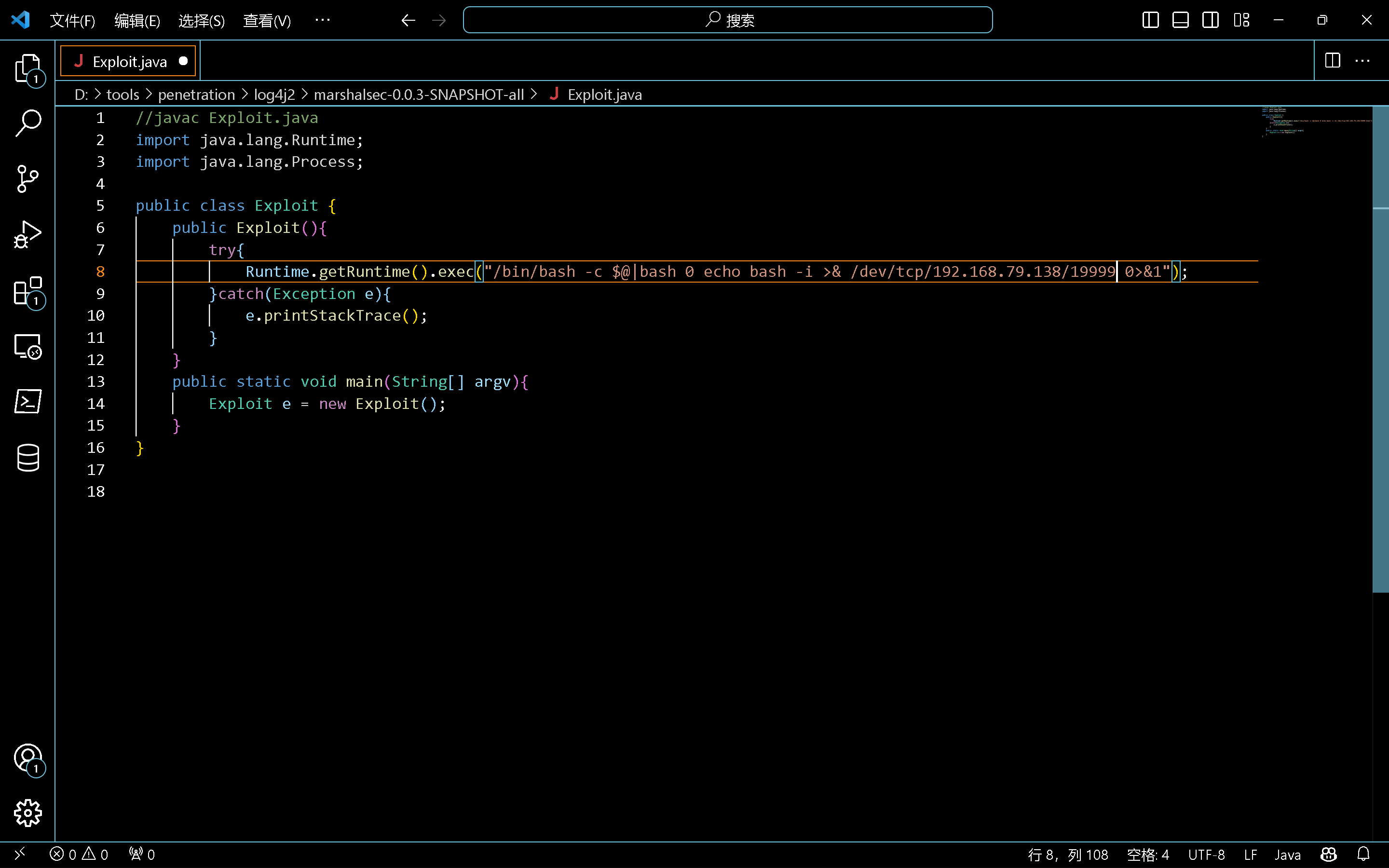Open the Run and Debug view
1389x868 pixels.
[x=27, y=234]
